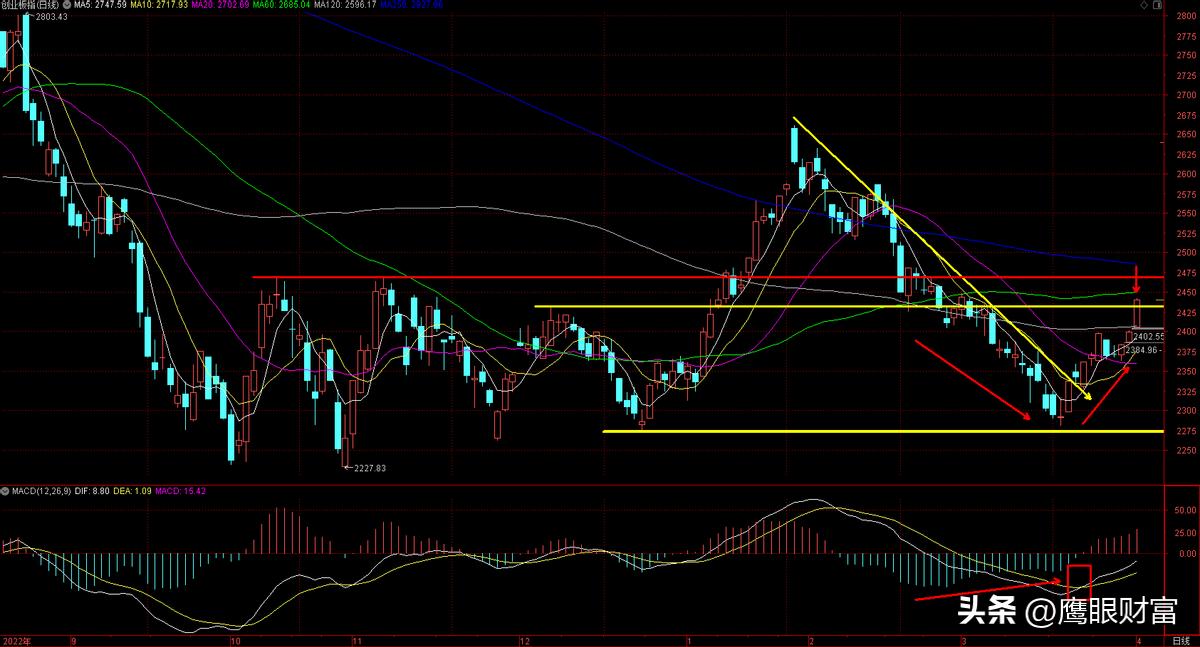This screenshot has width=1200, height=647.
Task: Click 2450 on the price axis
Action: point(1186,292)
